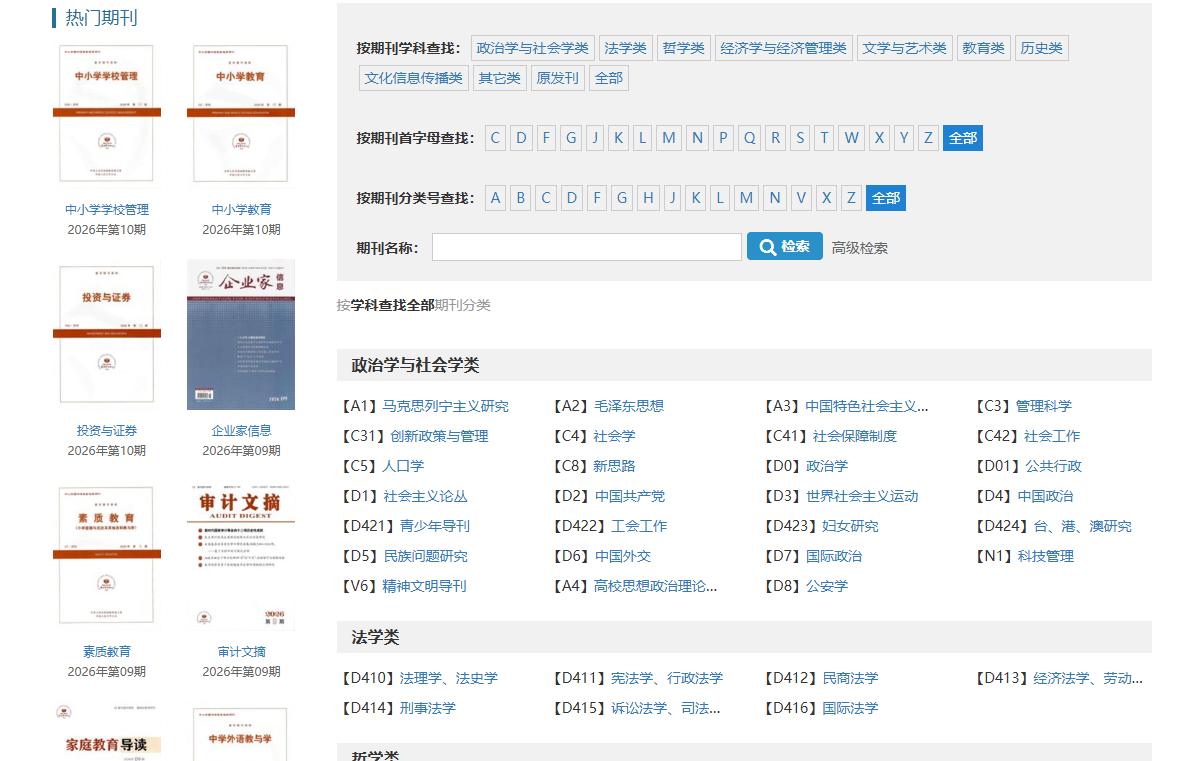Focus the 期刊名称 search input field
Screen dimensions: 1196x761
tap(587, 247)
